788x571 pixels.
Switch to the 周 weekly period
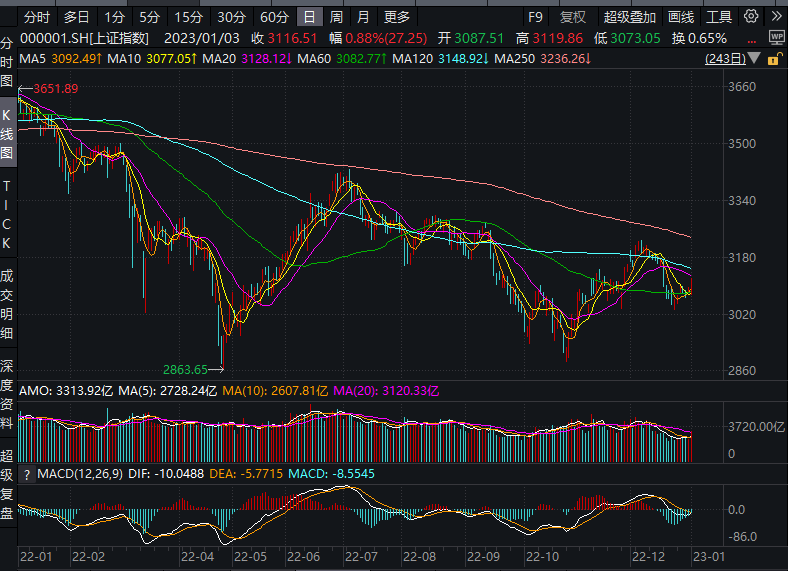337,17
